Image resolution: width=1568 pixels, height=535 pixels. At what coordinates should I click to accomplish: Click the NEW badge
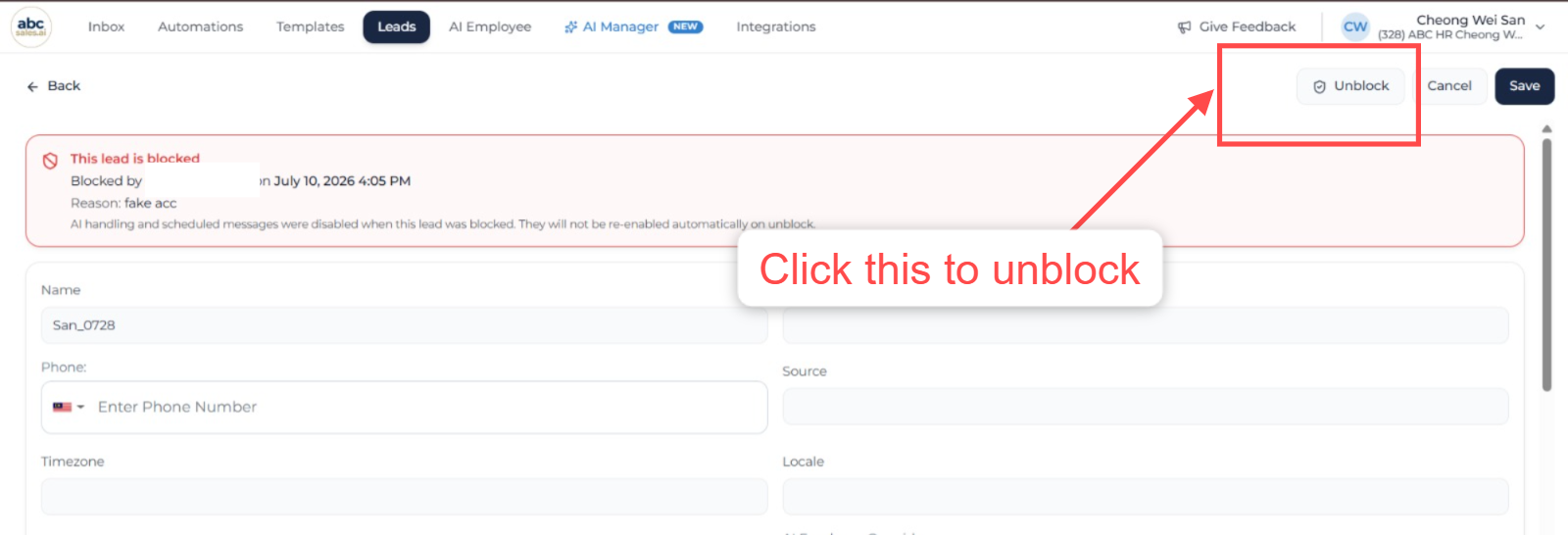(685, 26)
